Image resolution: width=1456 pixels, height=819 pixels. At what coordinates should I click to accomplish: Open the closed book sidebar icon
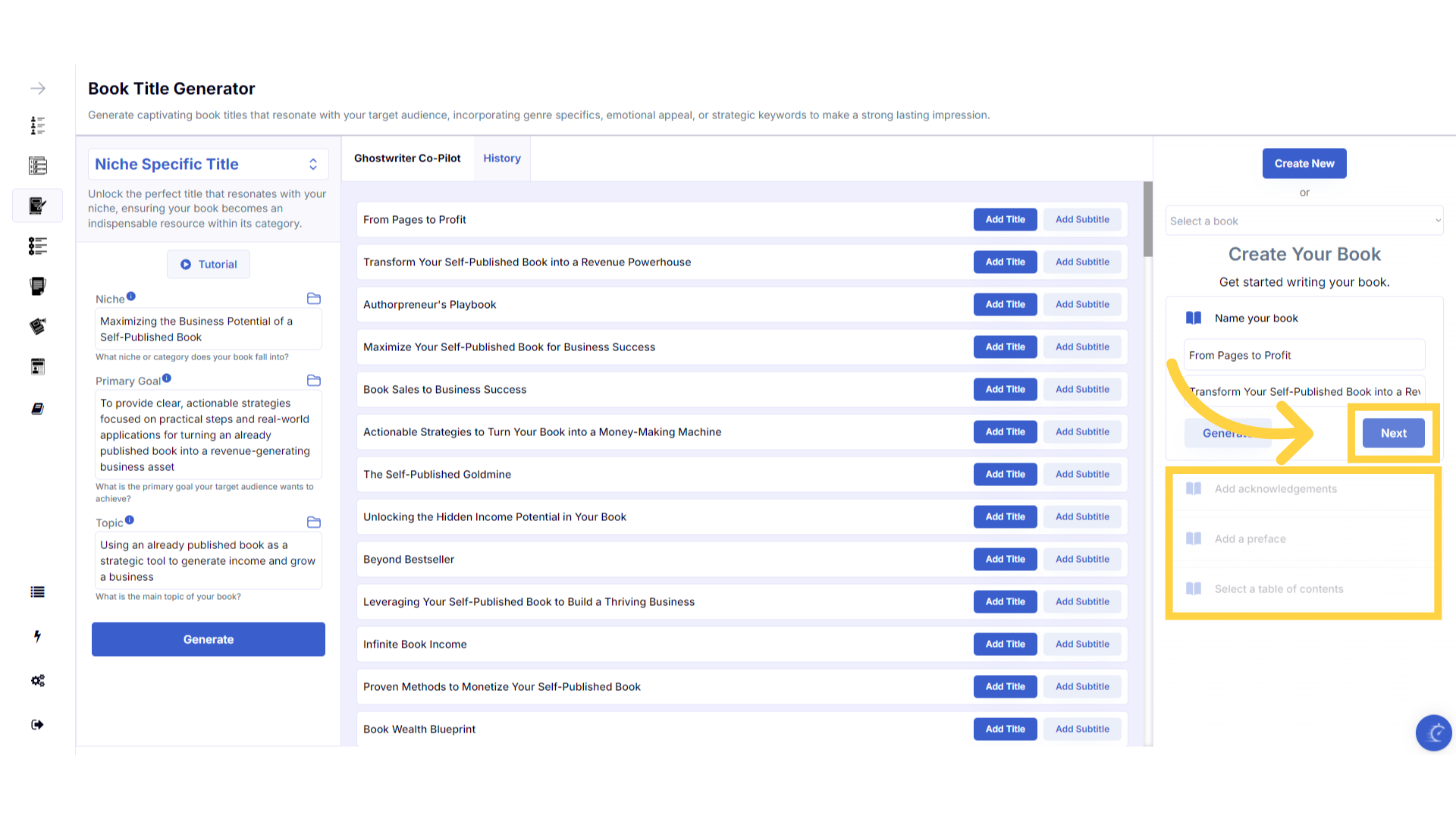(37, 409)
